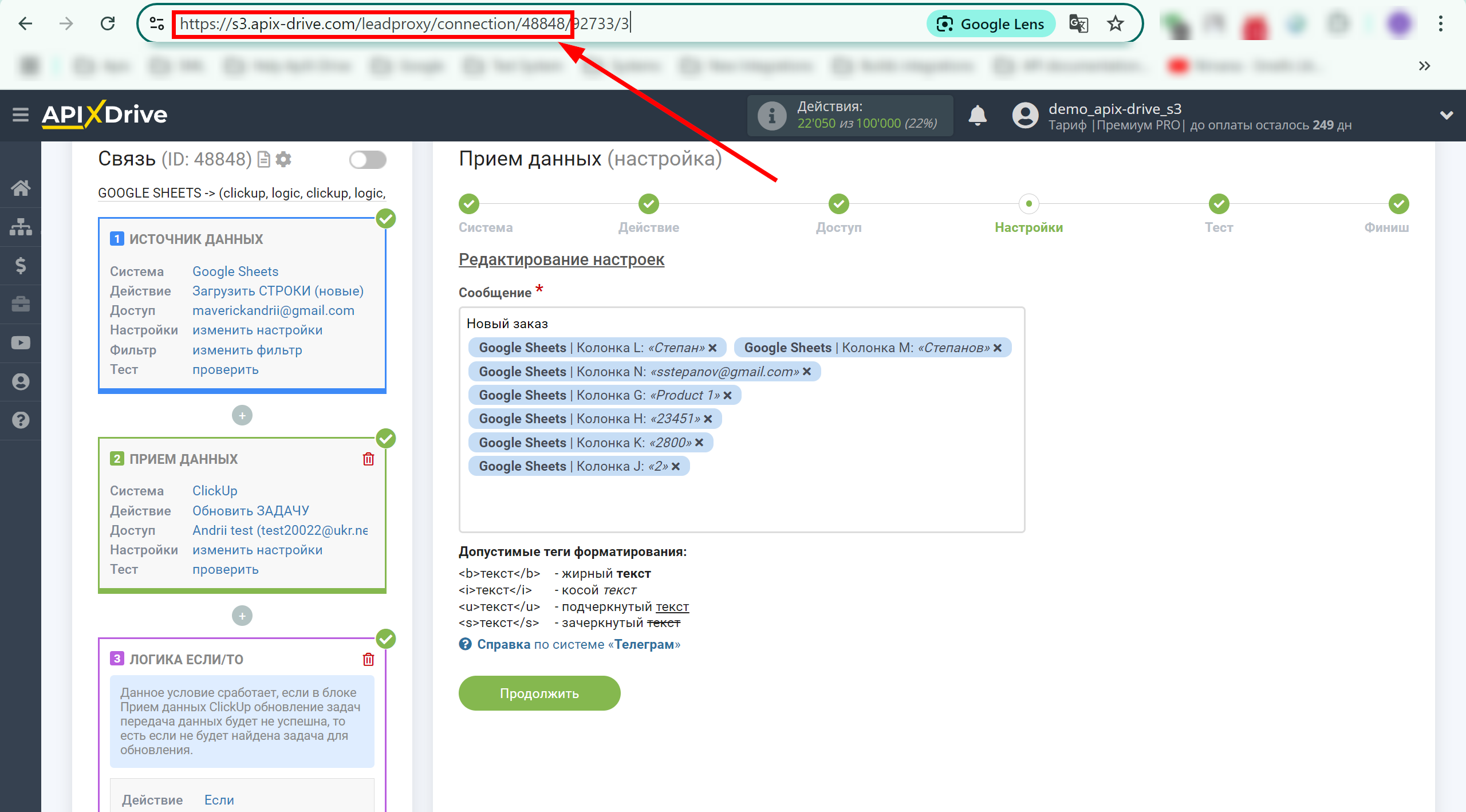Remove Колонка K «2800» tag
The image size is (1466, 812).
(x=699, y=443)
